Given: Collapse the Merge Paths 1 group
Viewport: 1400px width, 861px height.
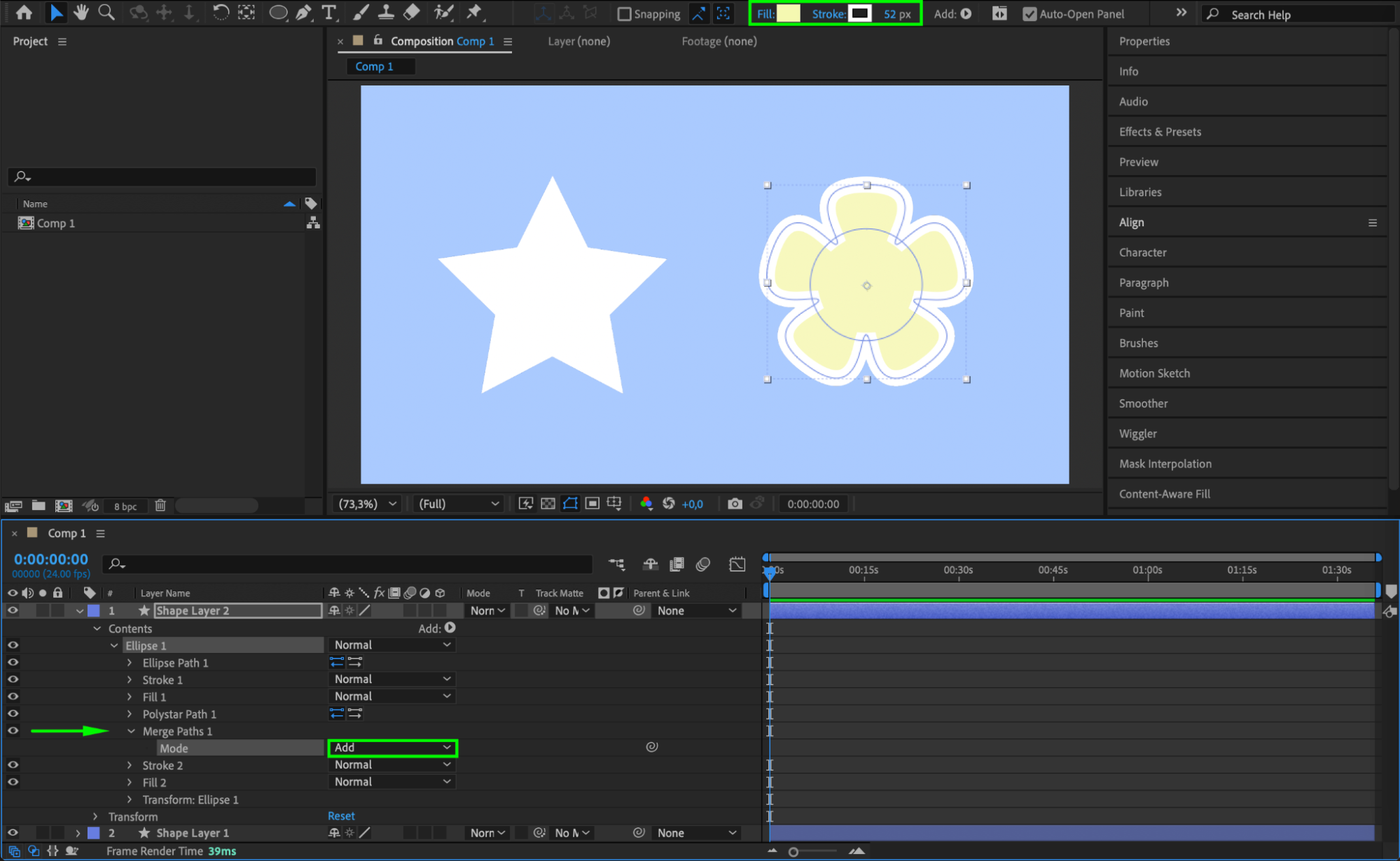Looking at the screenshot, I should point(131,731).
